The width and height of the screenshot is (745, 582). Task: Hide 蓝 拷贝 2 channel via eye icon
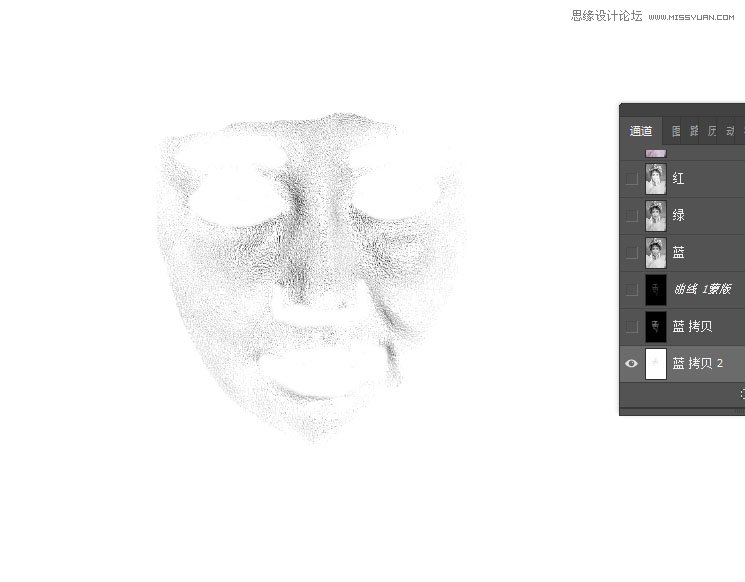coord(631,364)
